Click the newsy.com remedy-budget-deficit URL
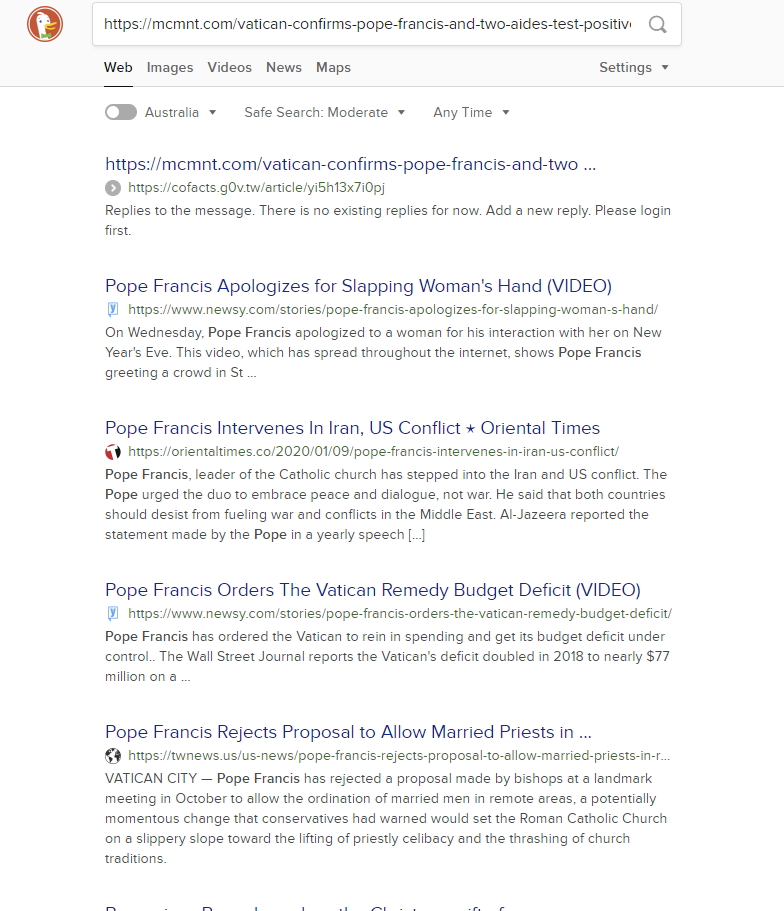This screenshot has height=911, width=784. [400, 614]
